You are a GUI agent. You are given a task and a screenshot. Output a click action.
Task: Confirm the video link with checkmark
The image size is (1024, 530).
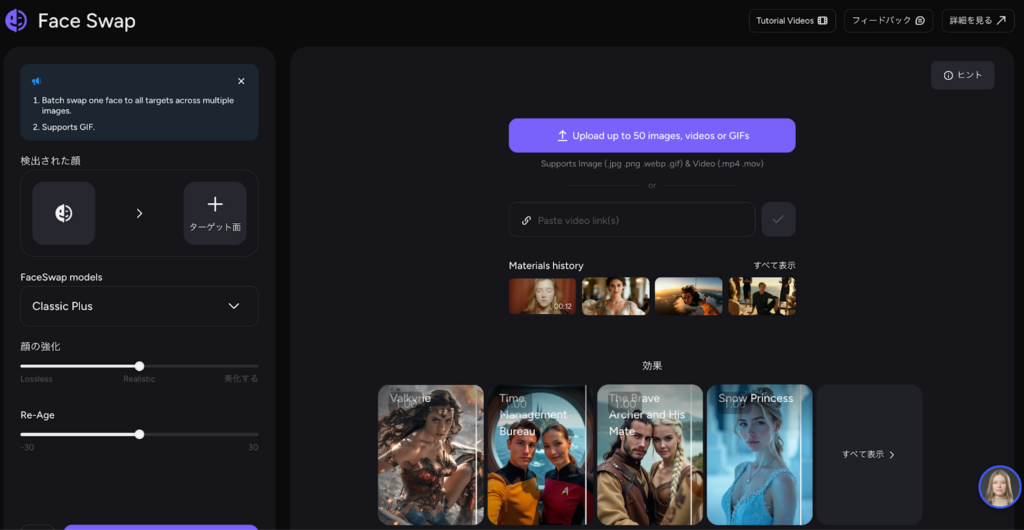[x=778, y=220]
